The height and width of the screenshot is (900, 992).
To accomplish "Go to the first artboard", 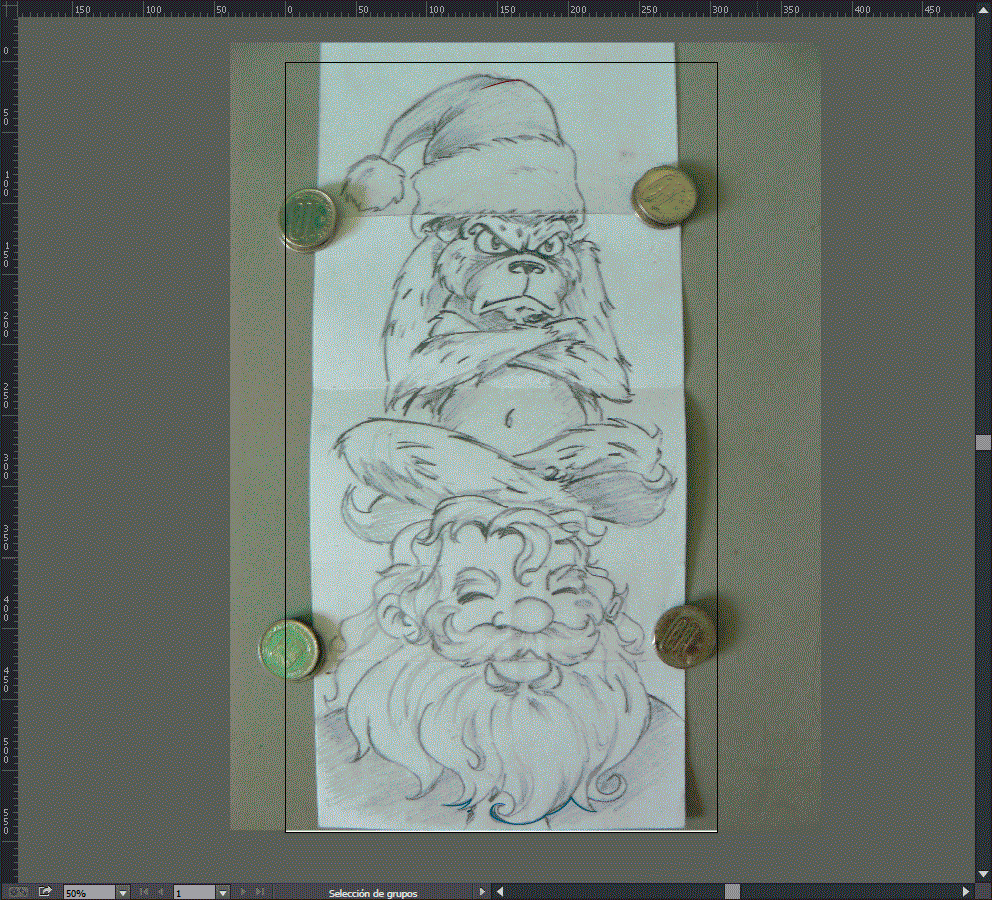I will click(x=144, y=892).
